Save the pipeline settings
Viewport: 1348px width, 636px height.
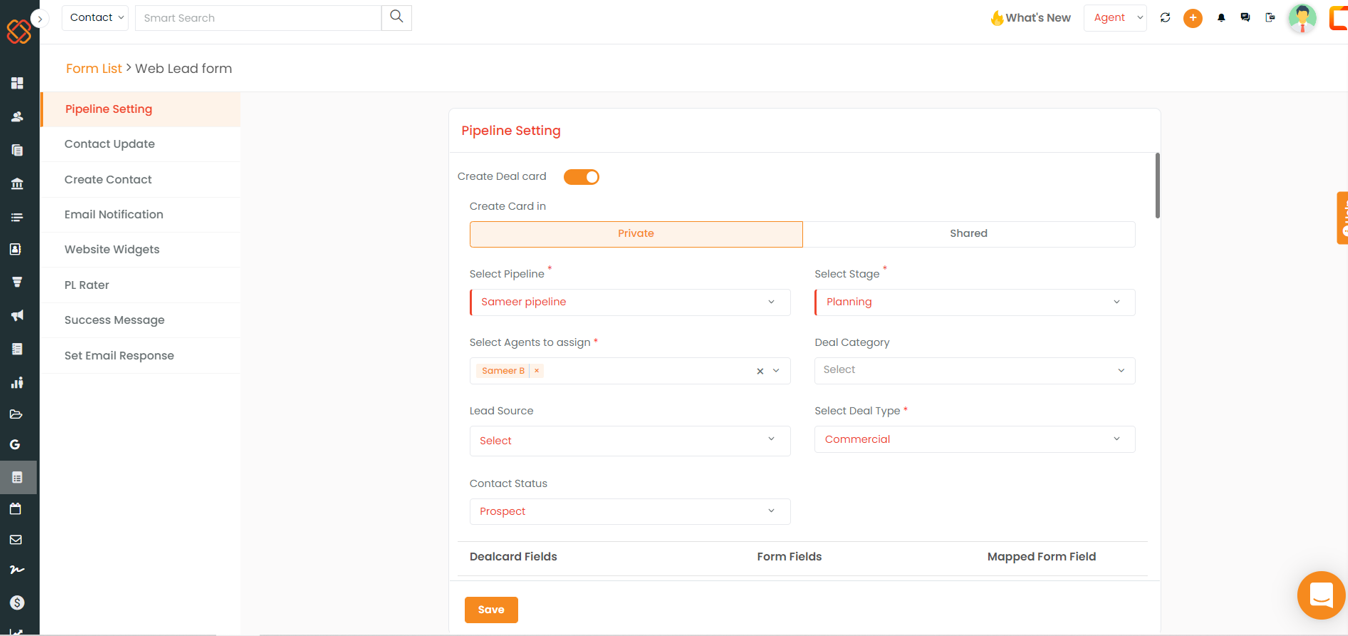[x=491, y=610]
